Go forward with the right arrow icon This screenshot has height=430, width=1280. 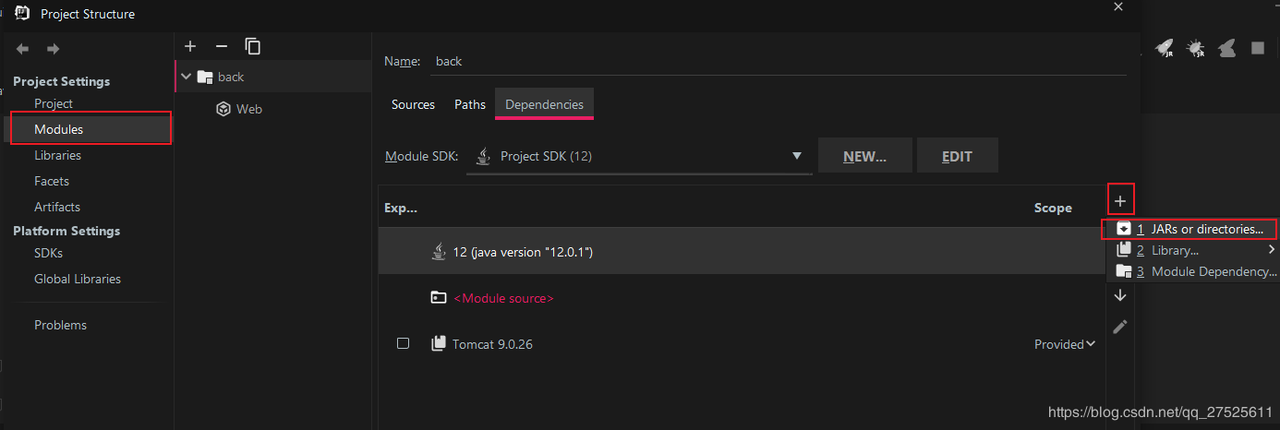tap(53, 49)
